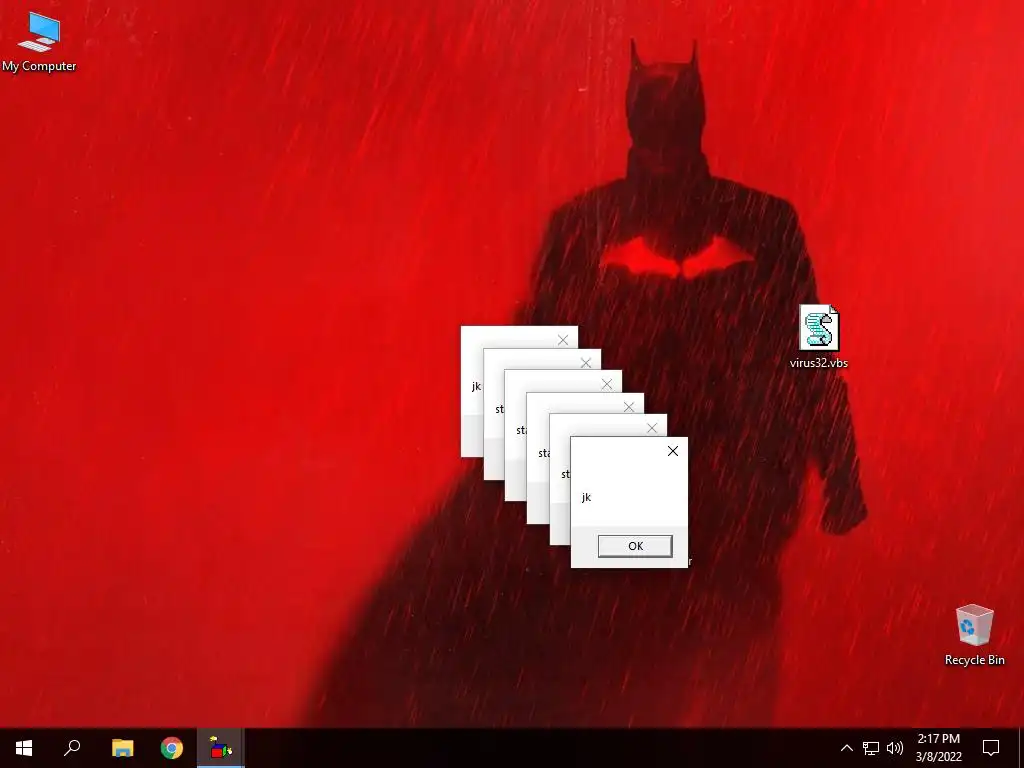Image resolution: width=1024 pixels, height=768 pixels.
Task: Open the notification action center
Action: point(991,748)
